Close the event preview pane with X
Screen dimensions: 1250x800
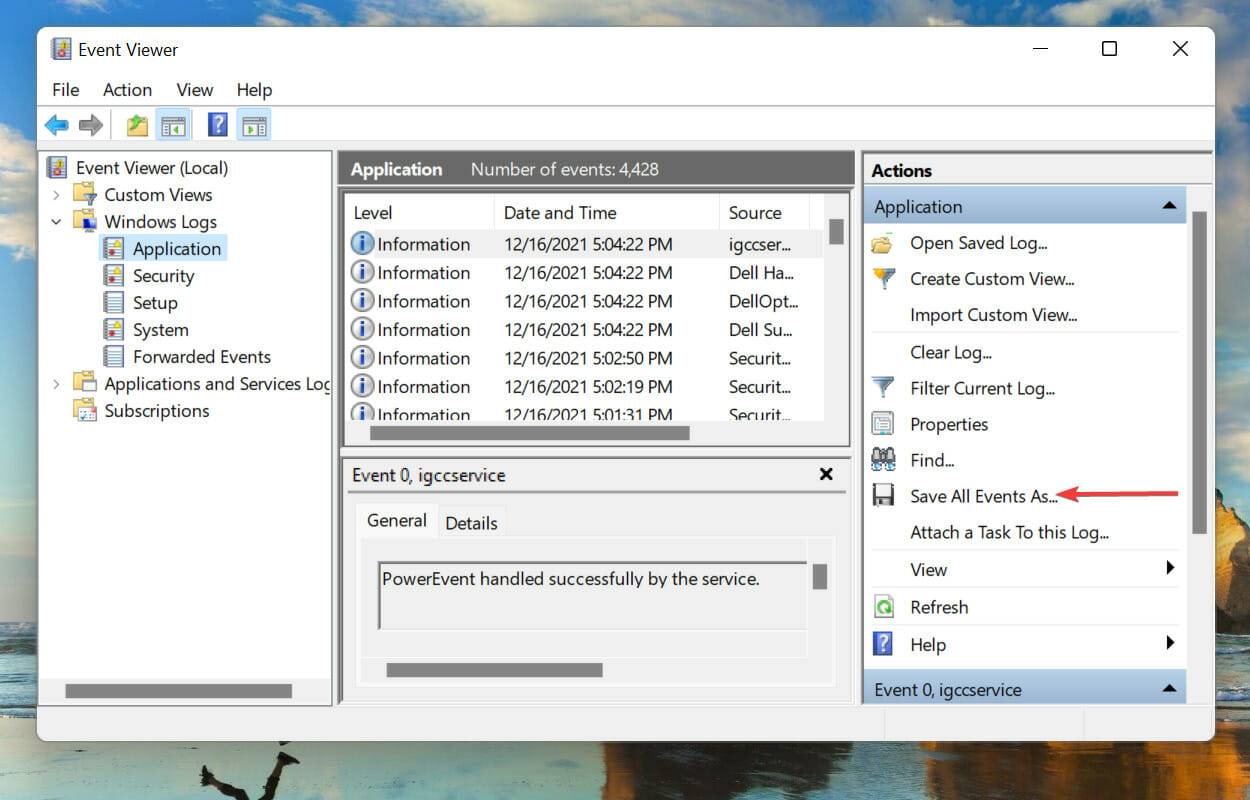pyautogui.click(x=826, y=474)
